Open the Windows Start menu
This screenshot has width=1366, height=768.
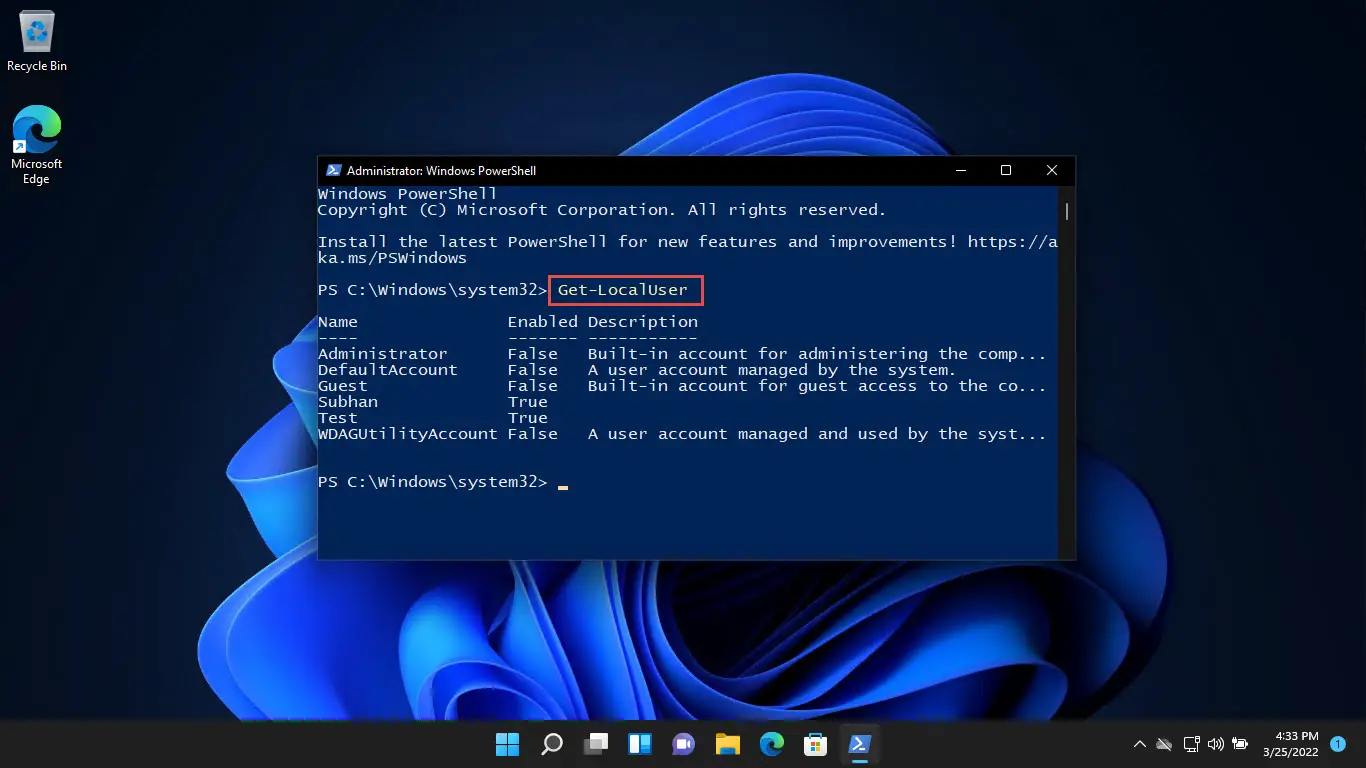pyautogui.click(x=508, y=744)
